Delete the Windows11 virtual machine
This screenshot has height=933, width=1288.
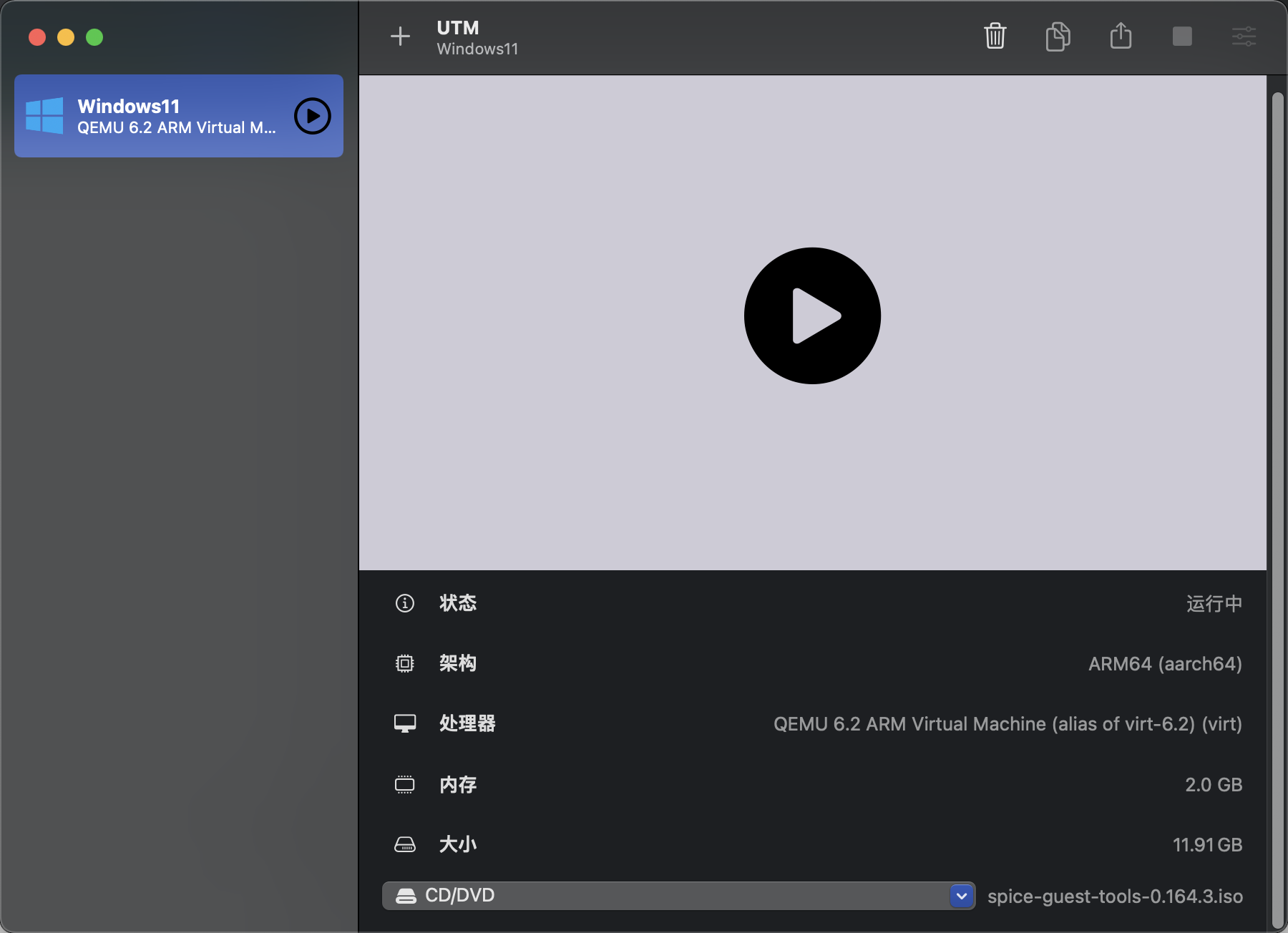995,36
